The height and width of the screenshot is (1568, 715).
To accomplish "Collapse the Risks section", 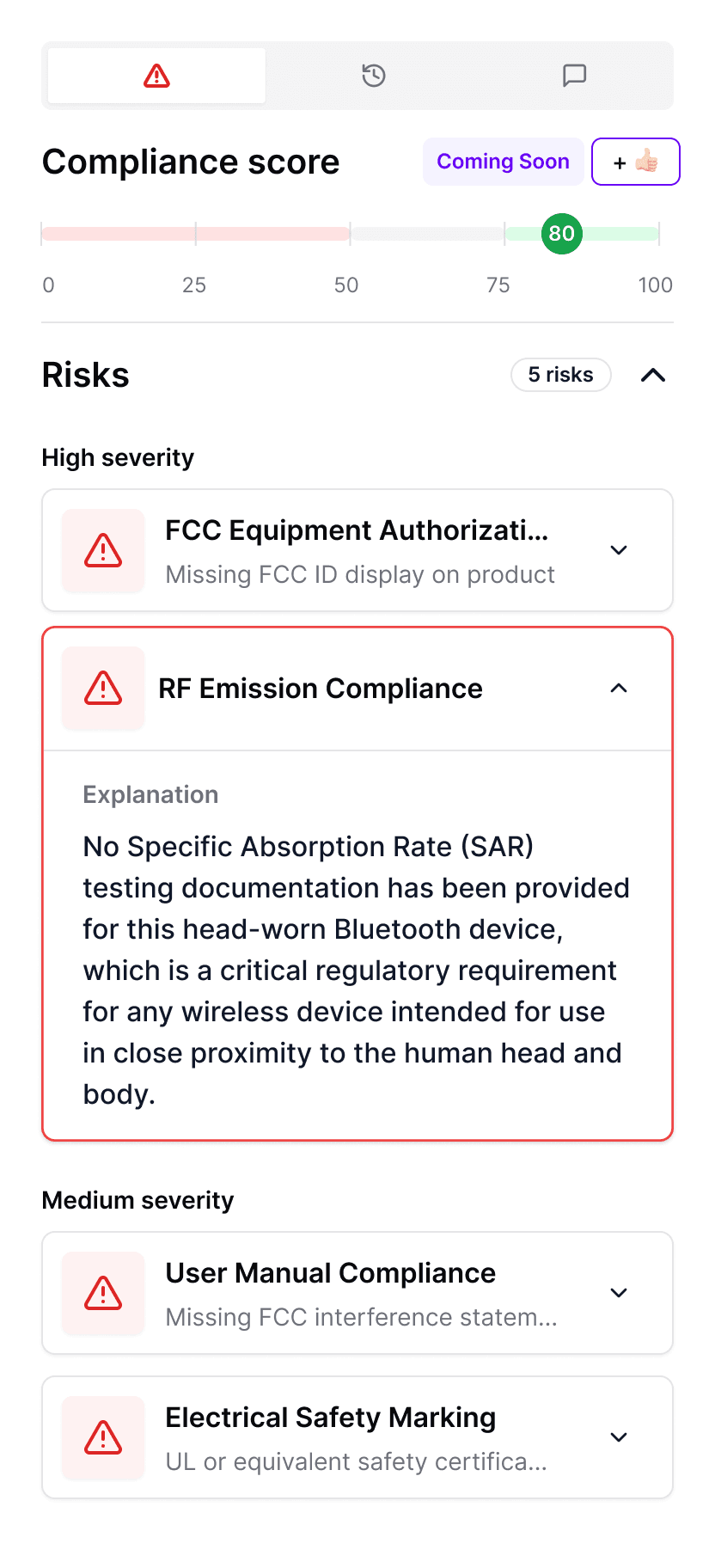I will click(653, 375).
